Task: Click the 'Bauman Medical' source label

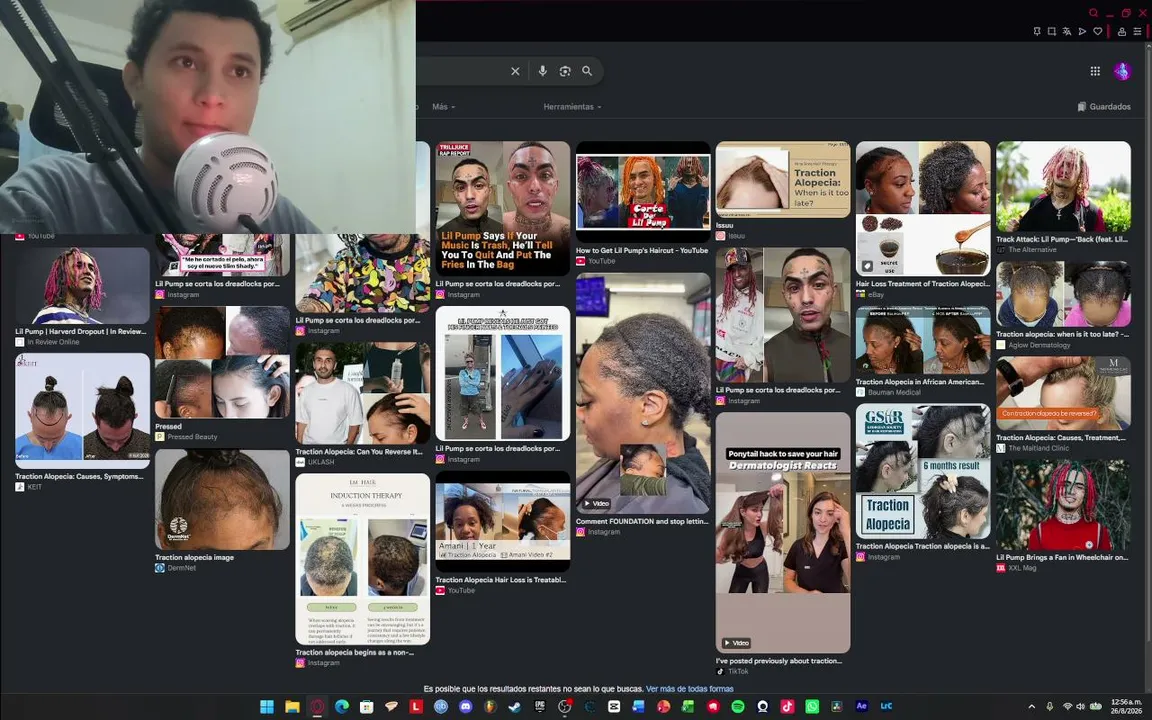Action: coord(894,392)
